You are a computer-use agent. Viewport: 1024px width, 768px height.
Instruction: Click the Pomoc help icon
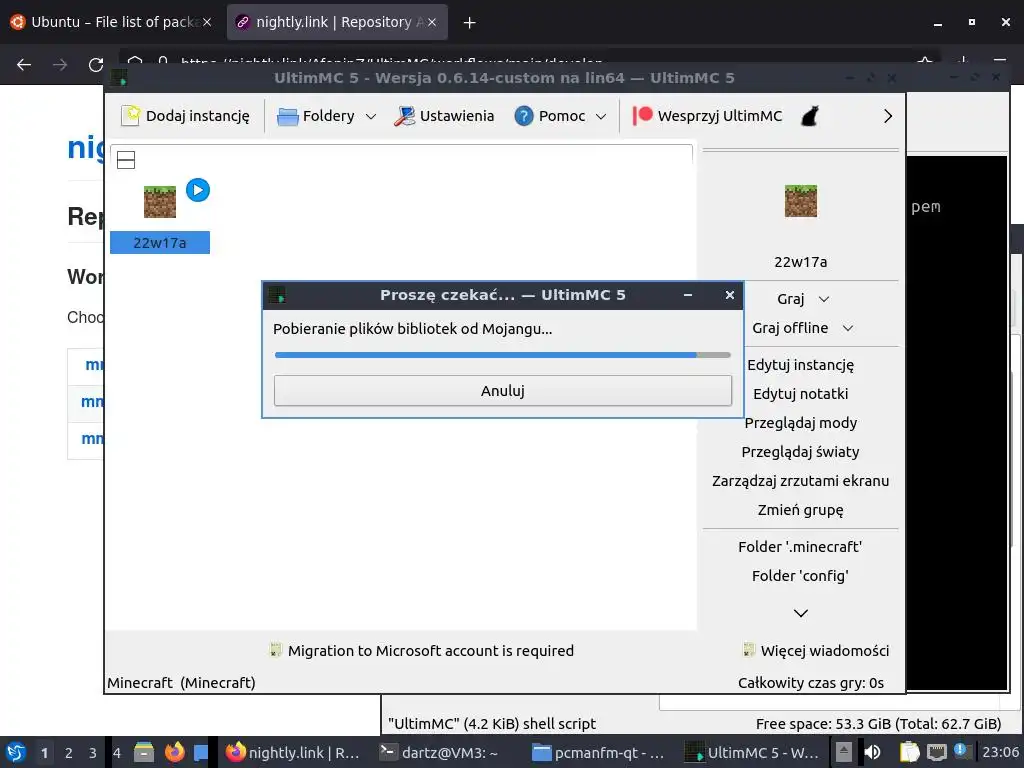(524, 116)
